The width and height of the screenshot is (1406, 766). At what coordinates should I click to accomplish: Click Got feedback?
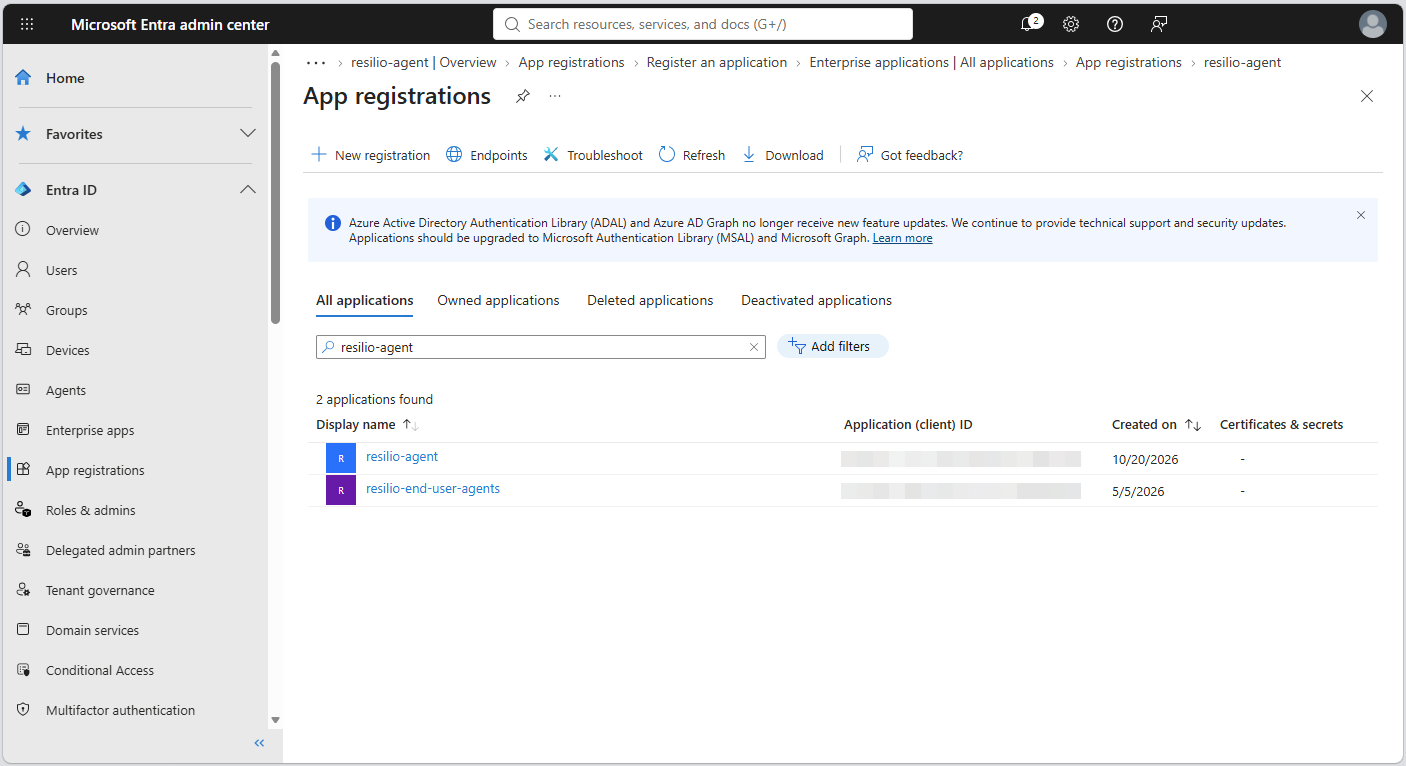click(910, 155)
